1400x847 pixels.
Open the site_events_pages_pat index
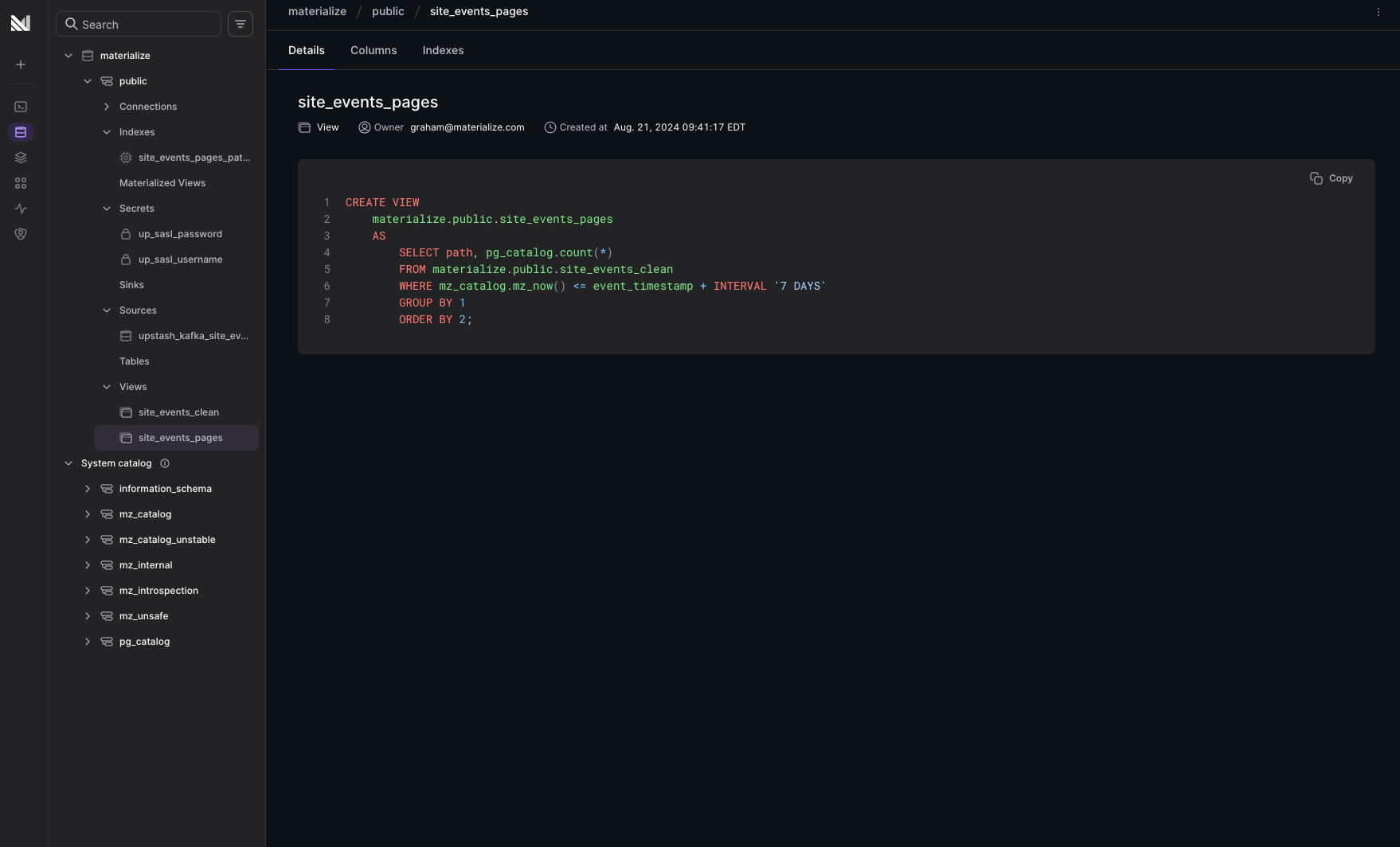(194, 158)
